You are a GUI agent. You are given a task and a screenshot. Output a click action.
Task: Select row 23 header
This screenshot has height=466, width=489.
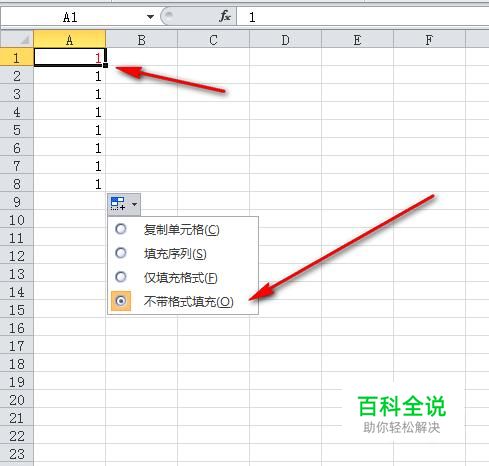coord(17,454)
